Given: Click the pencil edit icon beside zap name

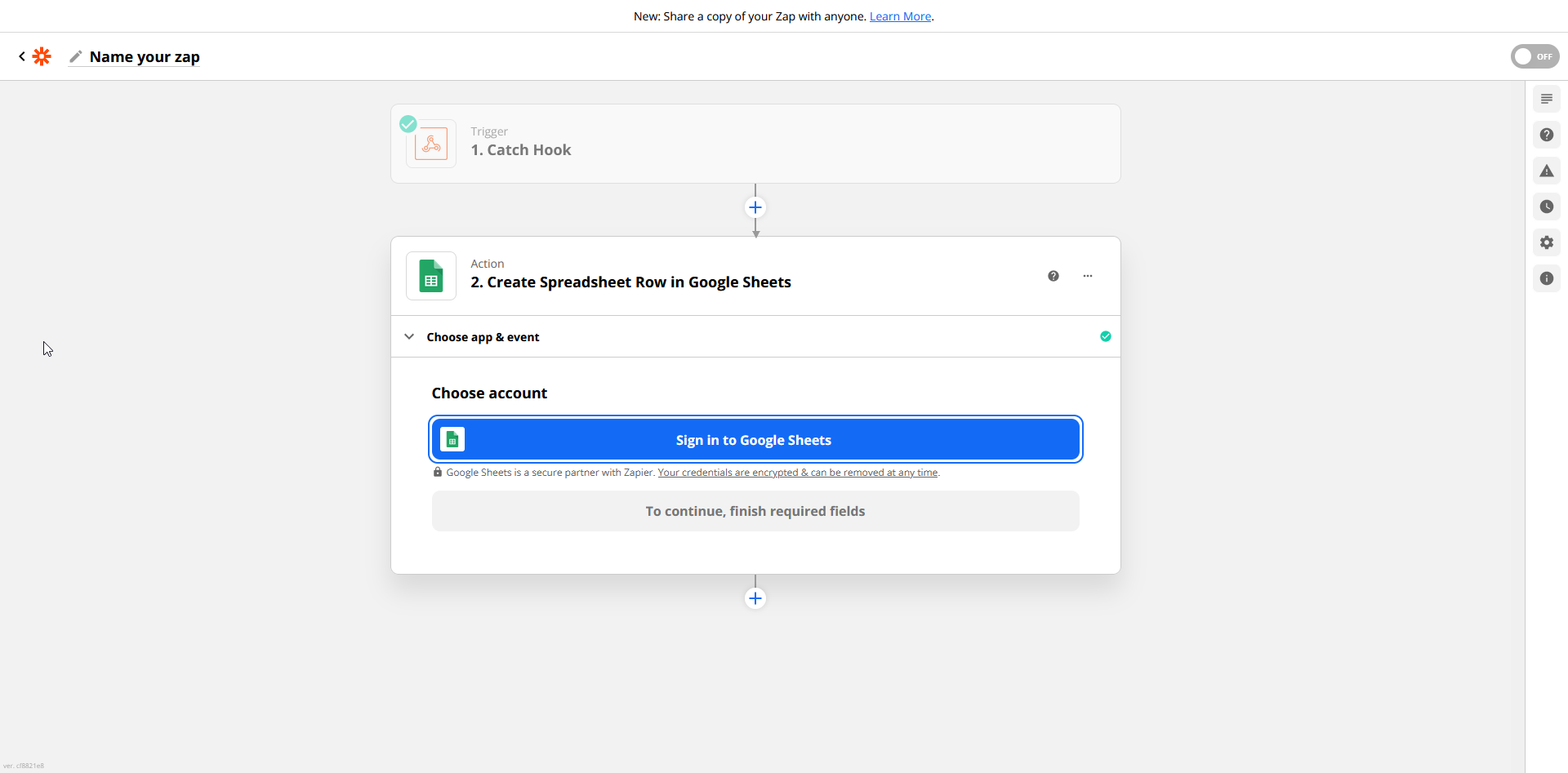Looking at the screenshot, I should (76, 56).
